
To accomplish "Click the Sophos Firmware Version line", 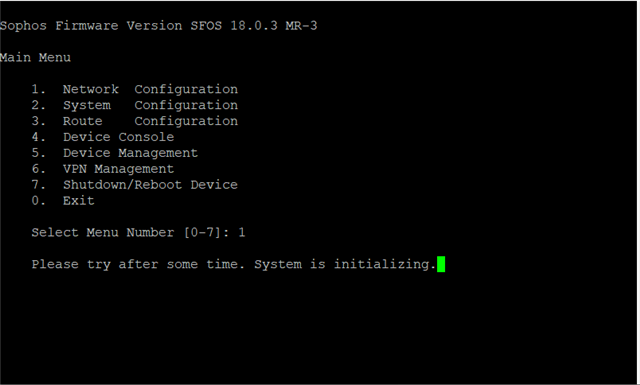I will (158, 26).
